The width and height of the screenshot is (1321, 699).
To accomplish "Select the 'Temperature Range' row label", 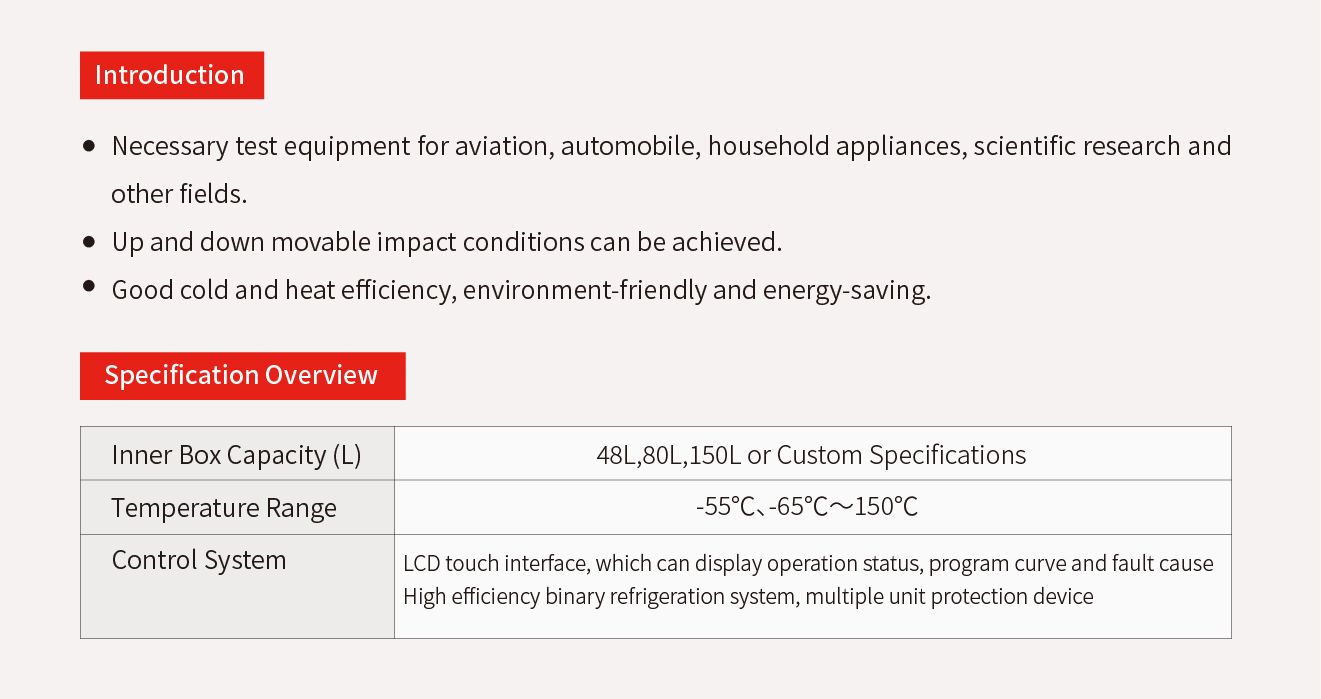I will 224,508.
